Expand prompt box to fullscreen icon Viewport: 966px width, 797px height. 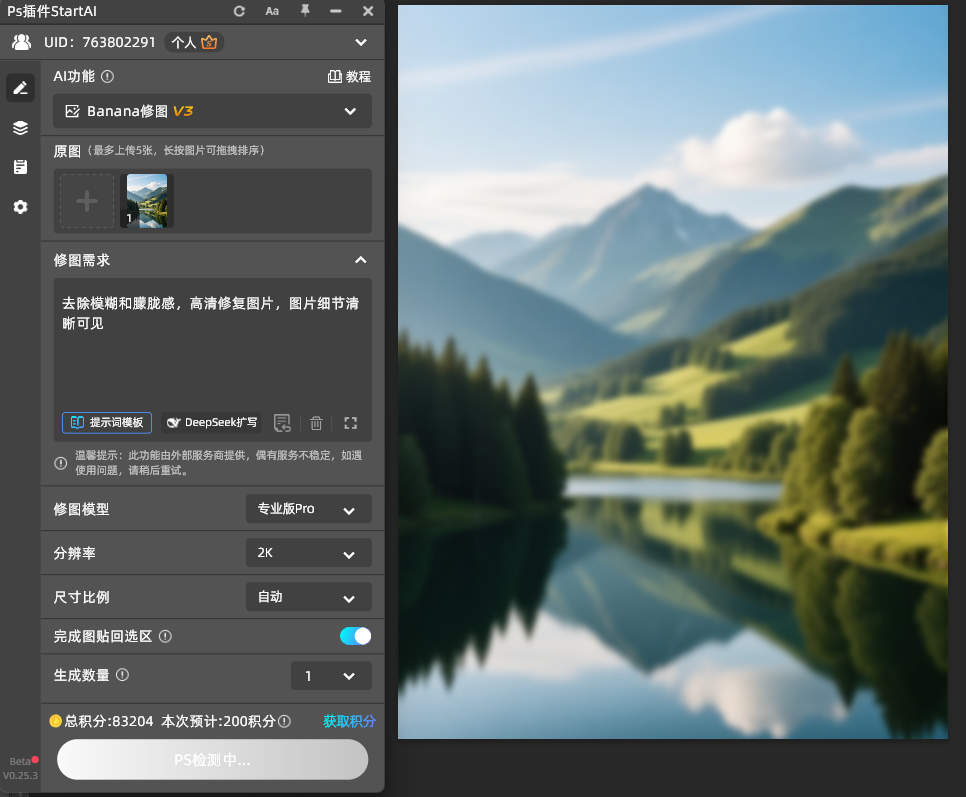351,423
